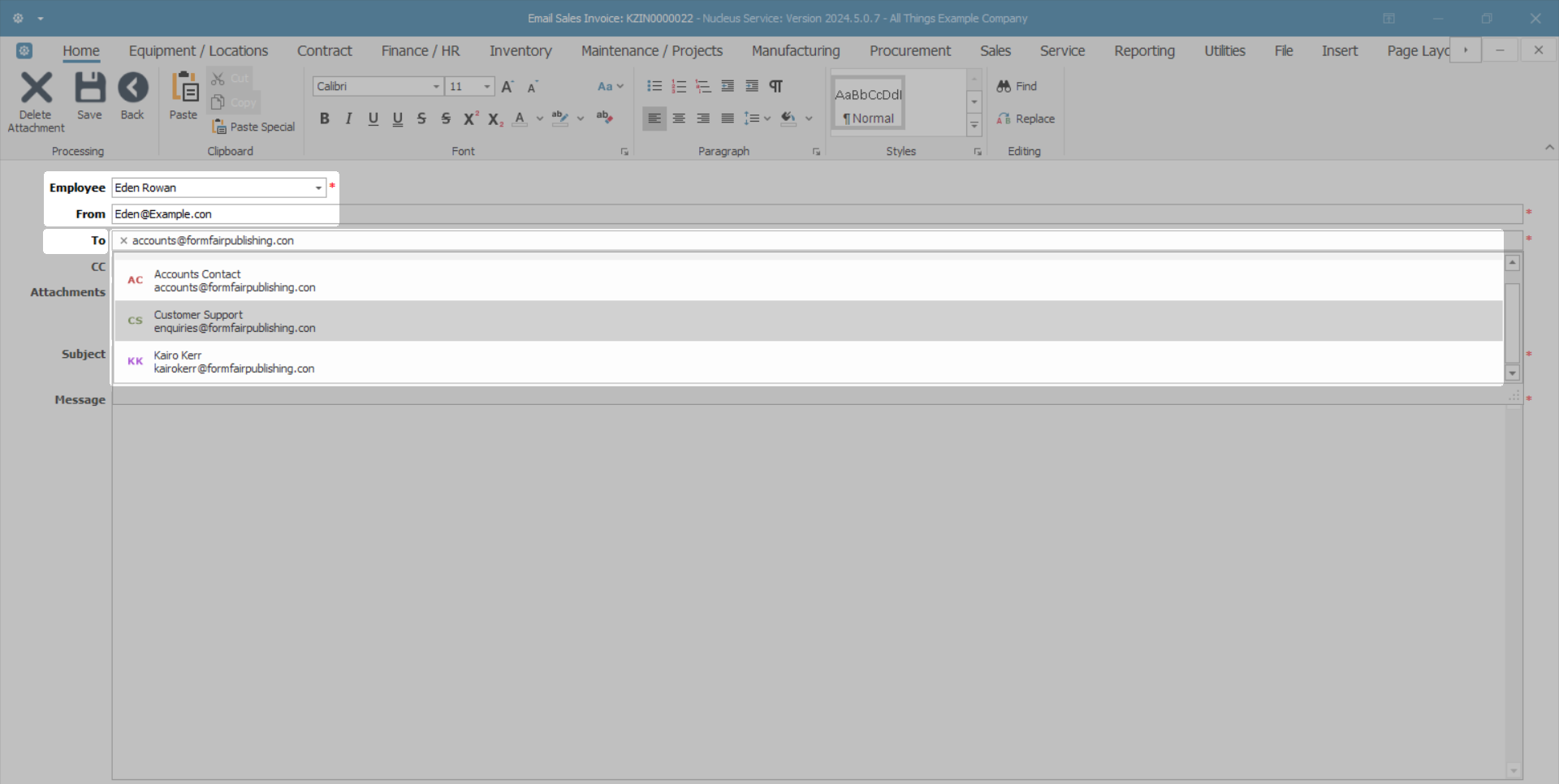This screenshot has width=1559, height=784.
Task: Open the Paragraph dialog launcher
Action: (x=816, y=152)
